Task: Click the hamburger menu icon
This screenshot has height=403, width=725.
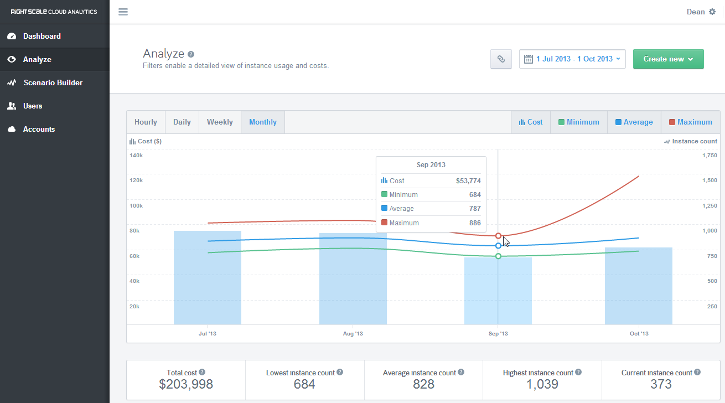Action: point(123,12)
